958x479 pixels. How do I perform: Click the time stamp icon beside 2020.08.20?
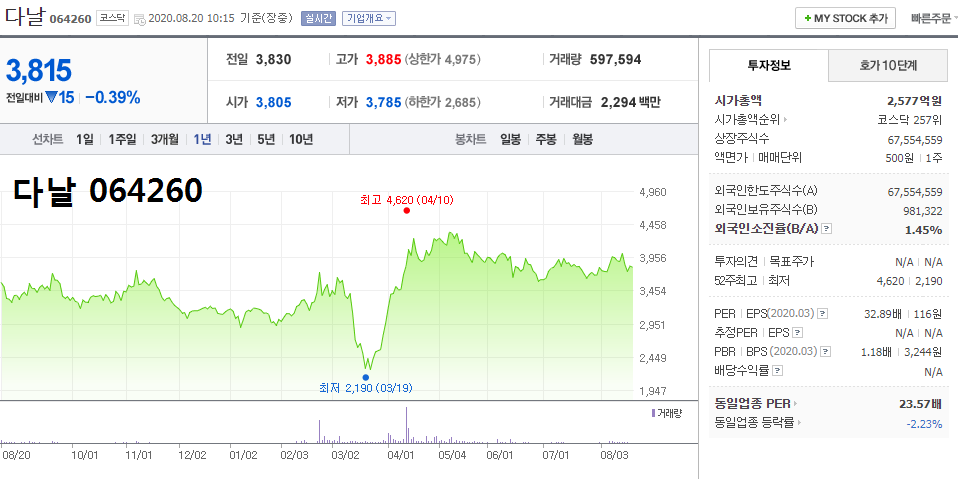pyautogui.click(x=139, y=19)
